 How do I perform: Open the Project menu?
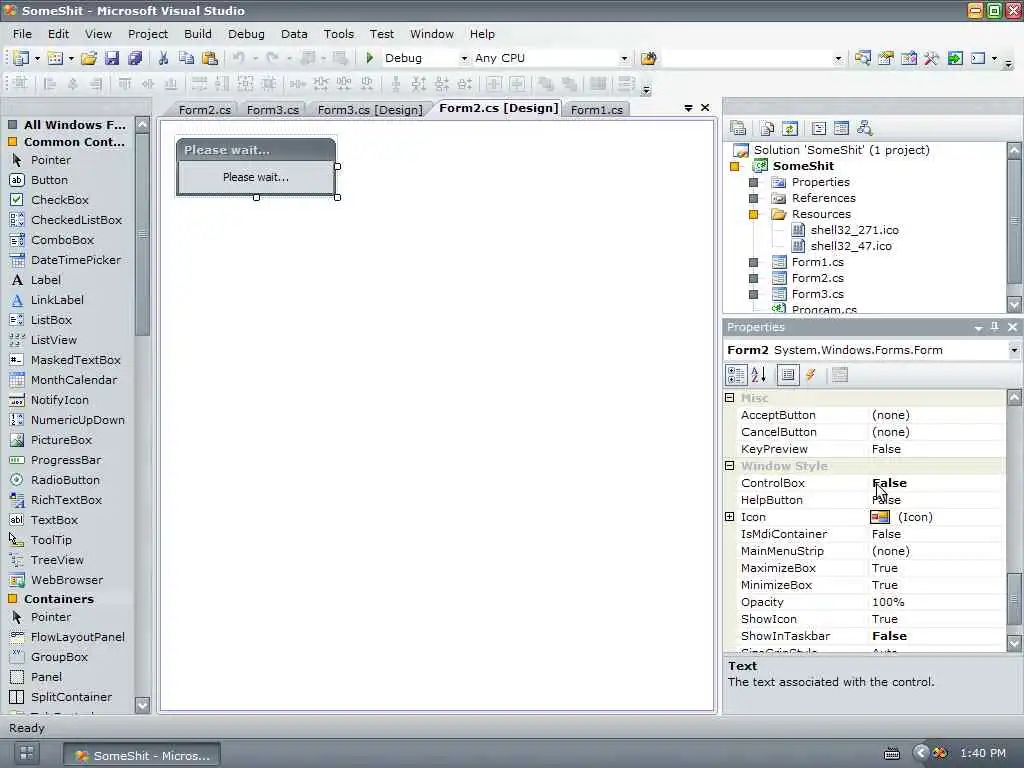(x=148, y=34)
